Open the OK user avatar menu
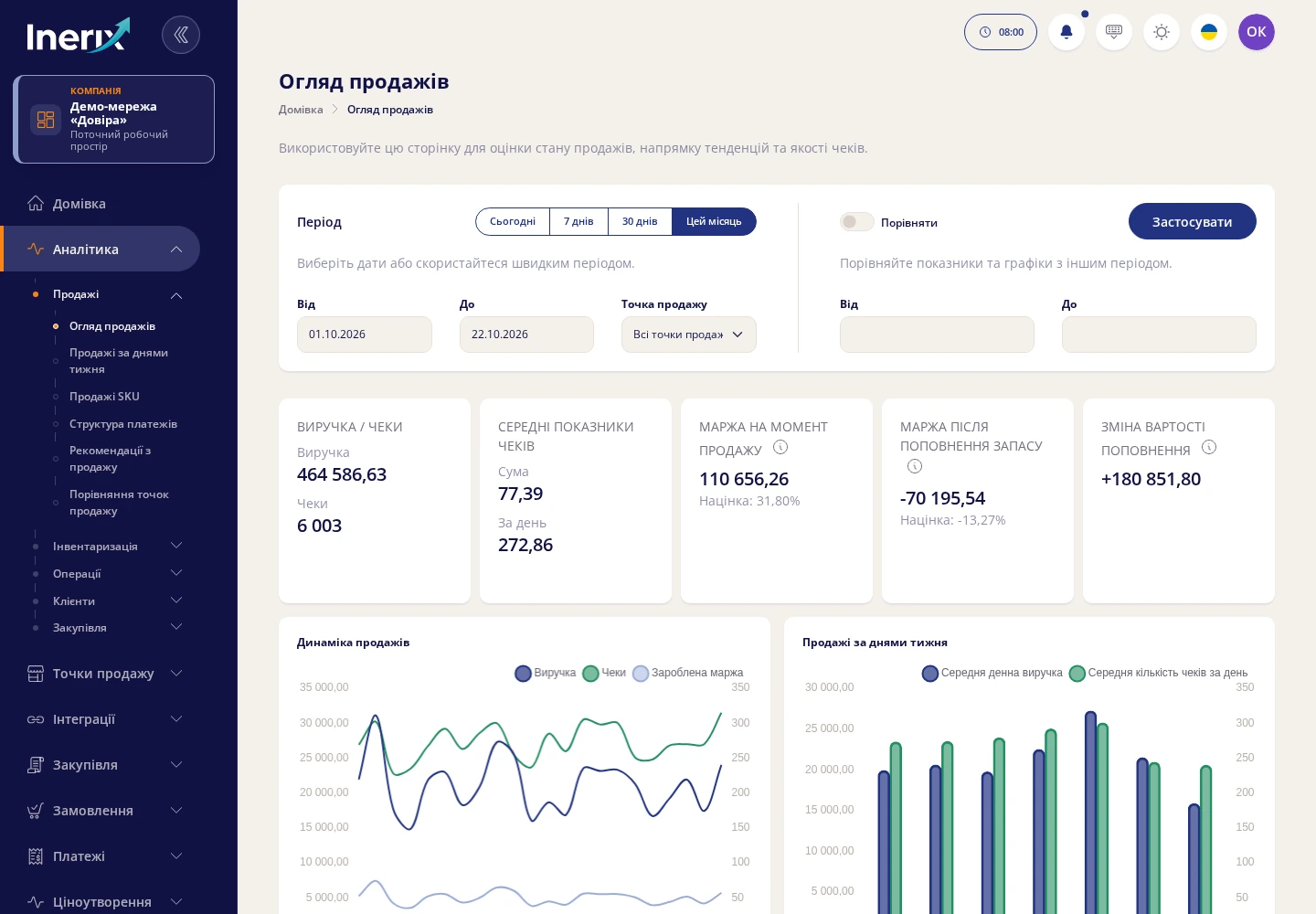Viewport: 1316px width, 914px height. [x=1257, y=32]
